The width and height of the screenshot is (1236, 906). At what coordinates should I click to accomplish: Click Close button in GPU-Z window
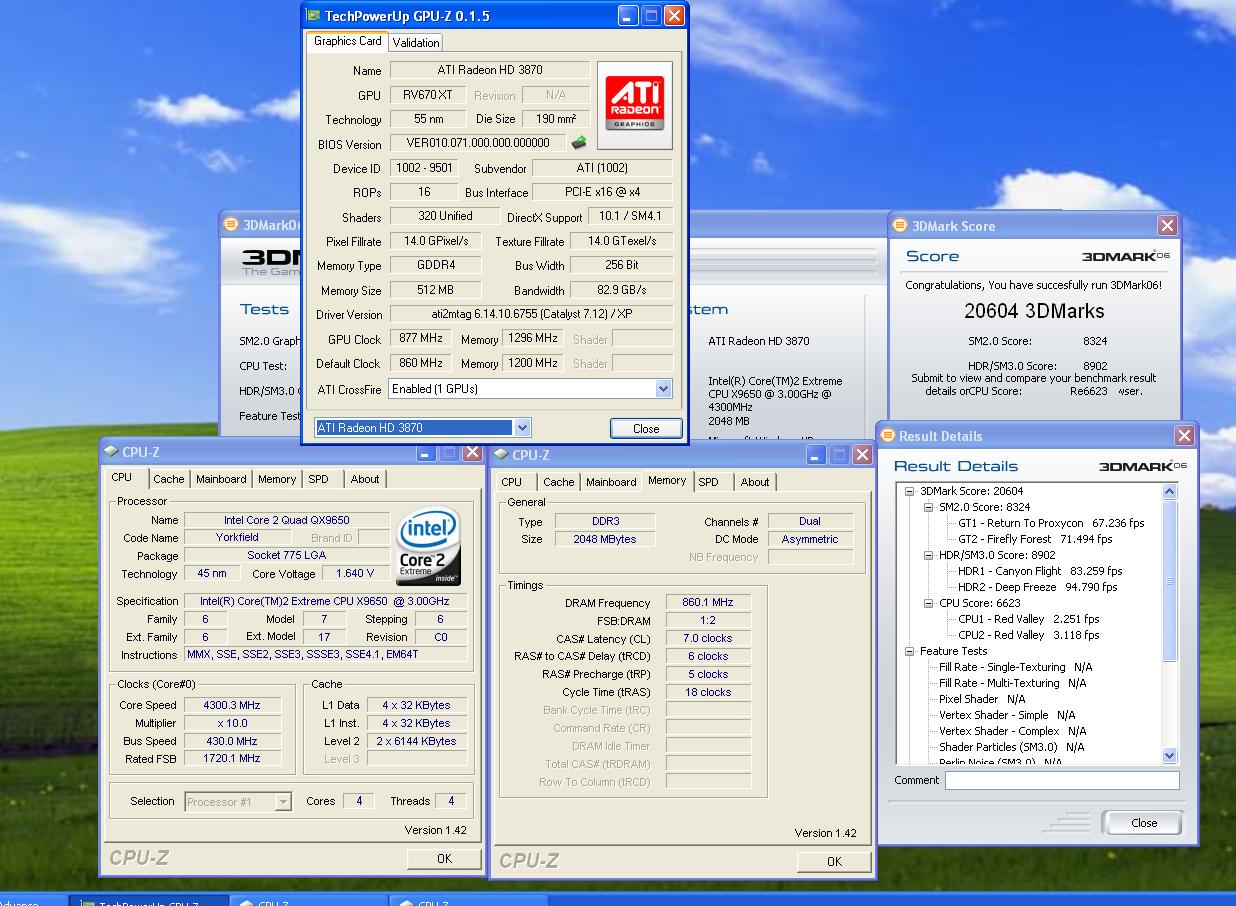tap(646, 428)
